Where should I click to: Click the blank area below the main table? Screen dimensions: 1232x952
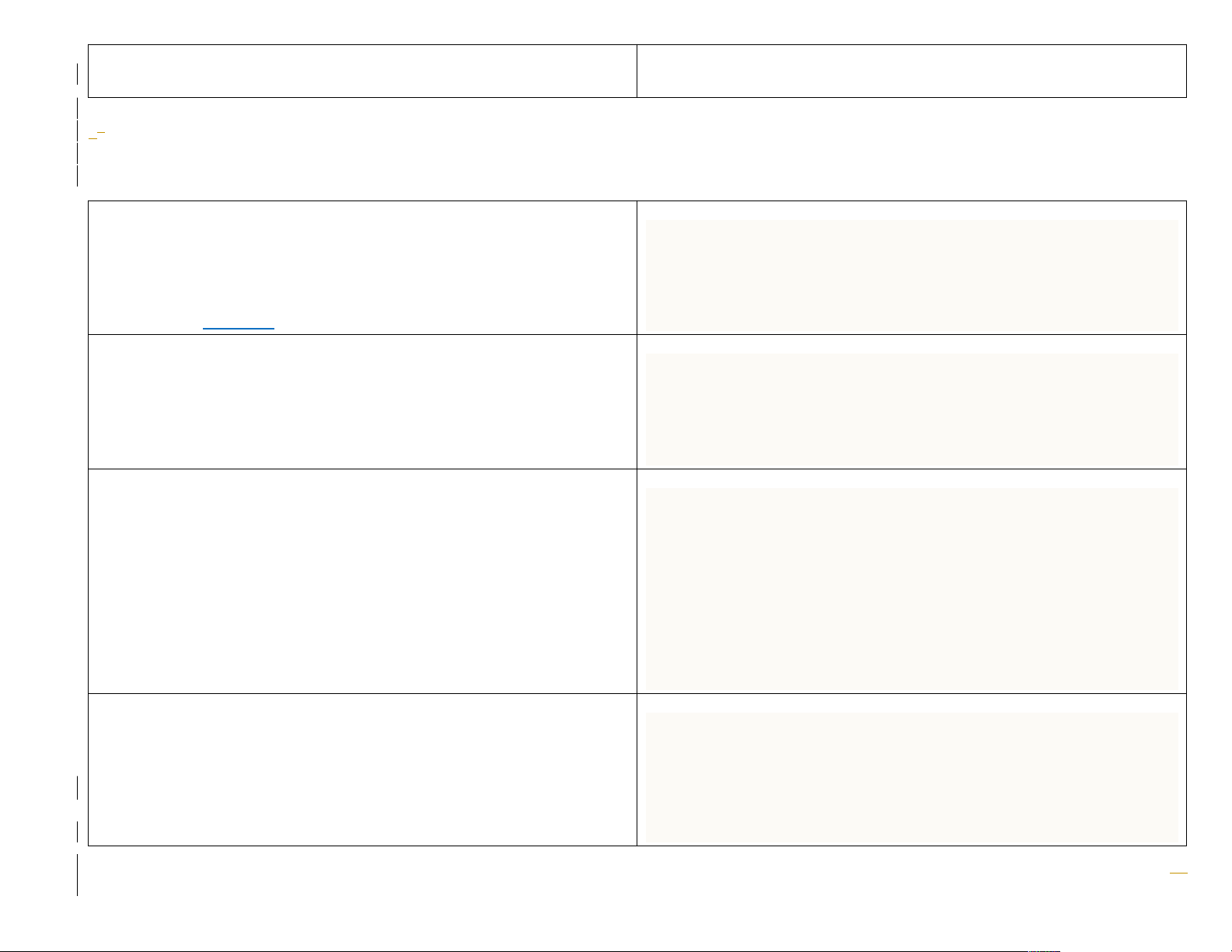pyautogui.click(x=622, y=894)
